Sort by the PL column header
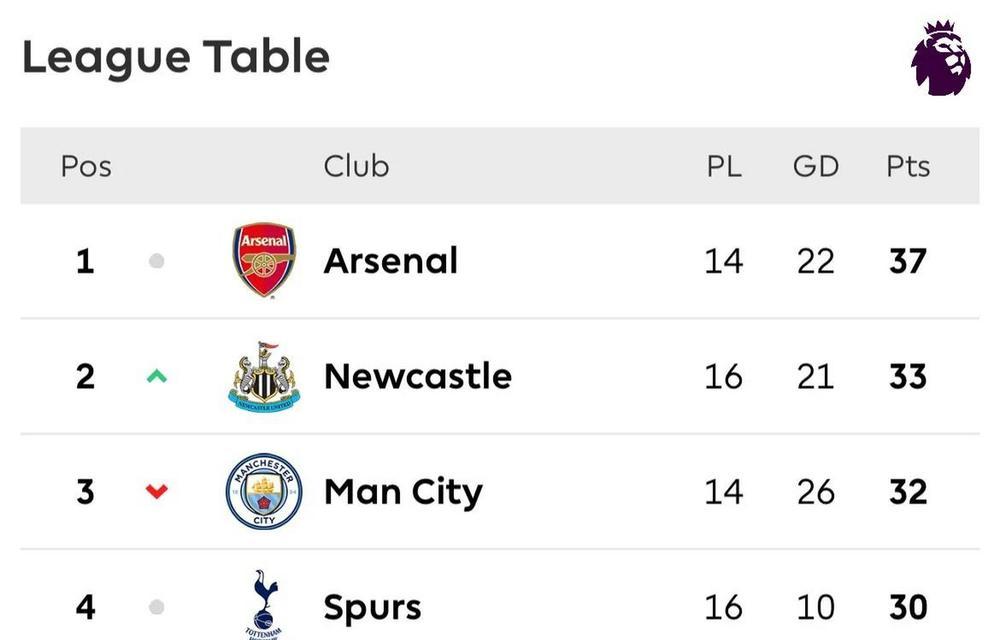Image resolution: width=1000 pixels, height=640 pixels. click(724, 166)
